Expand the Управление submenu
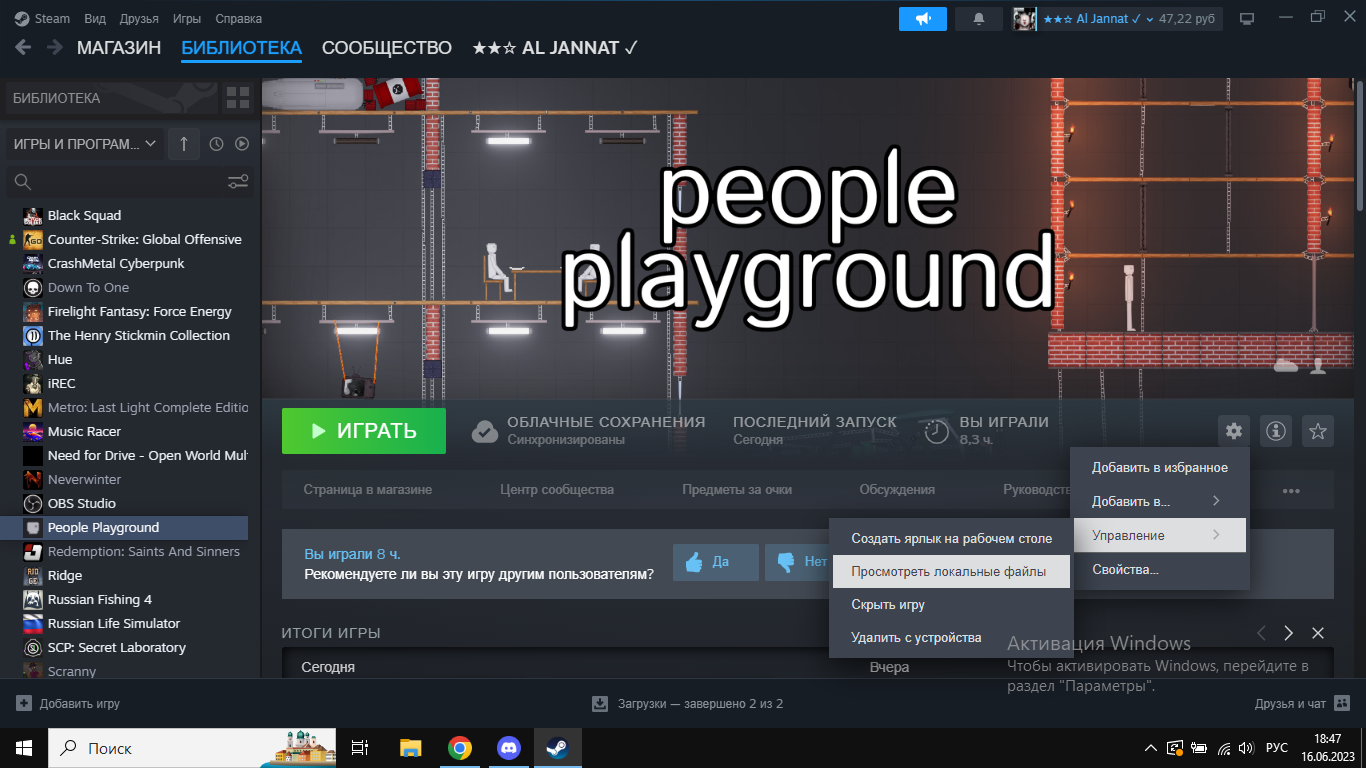This screenshot has height=768, width=1366. click(1160, 535)
